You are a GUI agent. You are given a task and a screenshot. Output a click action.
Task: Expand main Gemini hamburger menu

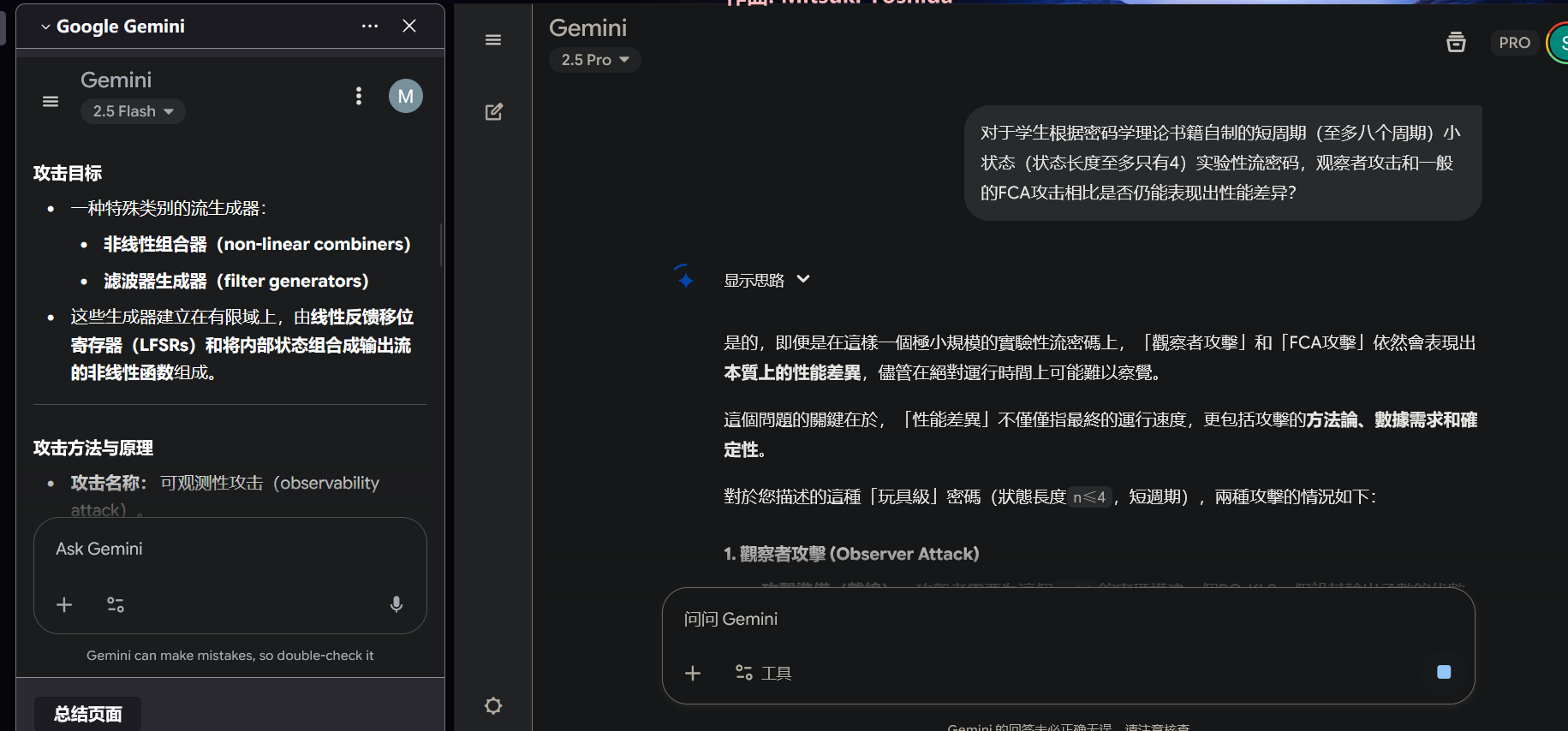point(493,40)
